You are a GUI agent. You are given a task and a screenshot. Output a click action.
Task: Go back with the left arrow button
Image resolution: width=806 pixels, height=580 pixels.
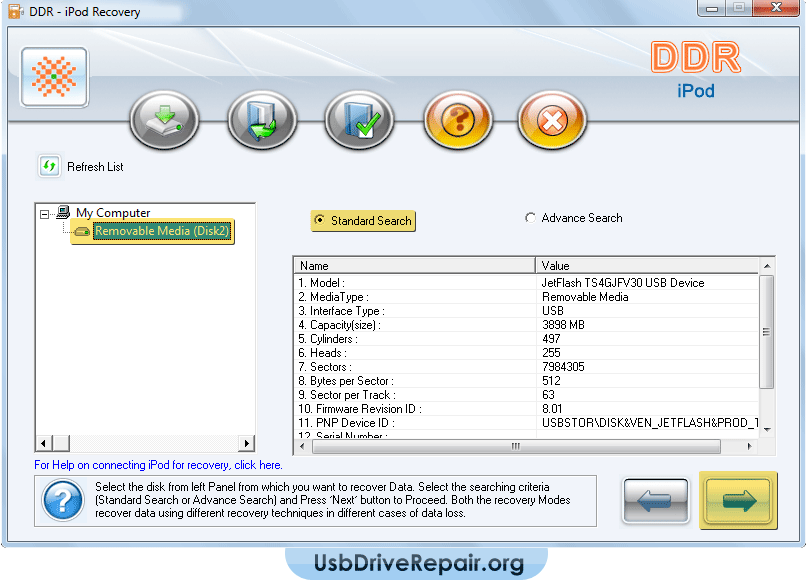(656, 501)
